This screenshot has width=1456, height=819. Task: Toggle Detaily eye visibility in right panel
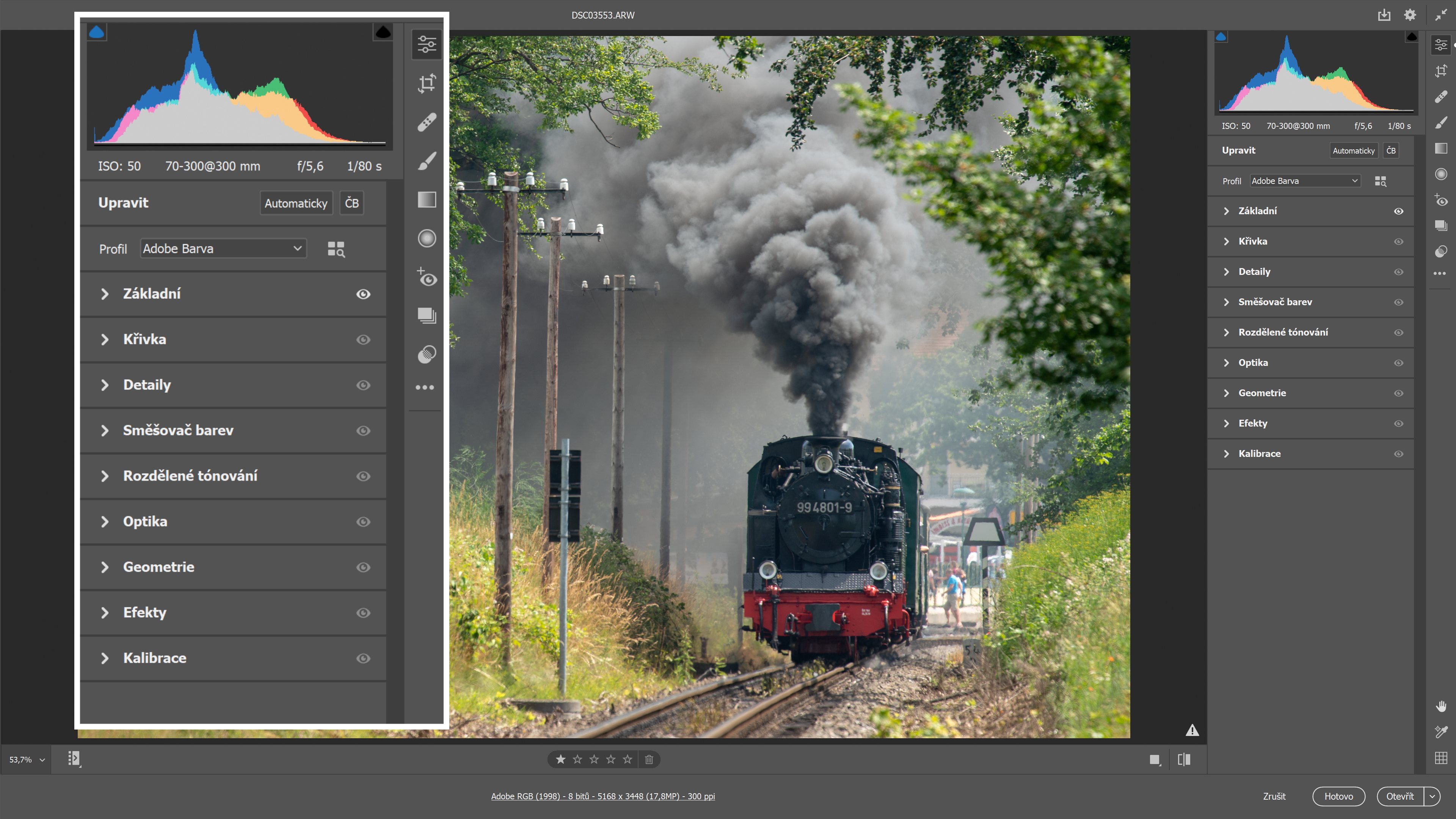1399,272
